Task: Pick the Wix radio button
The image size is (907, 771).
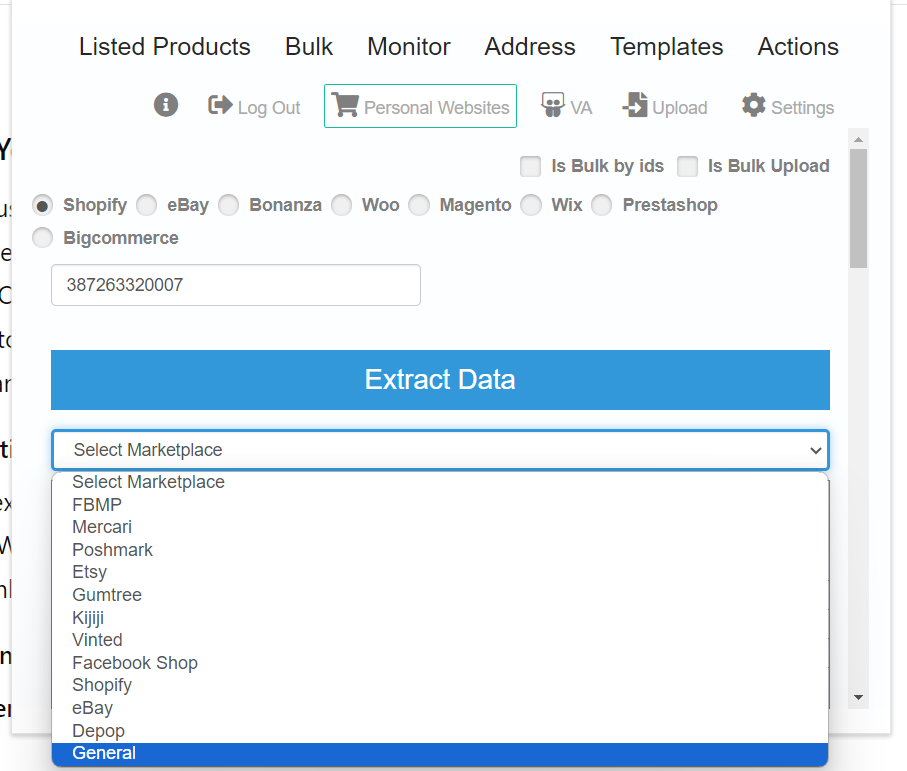Action: pyautogui.click(x=531, y=205)
